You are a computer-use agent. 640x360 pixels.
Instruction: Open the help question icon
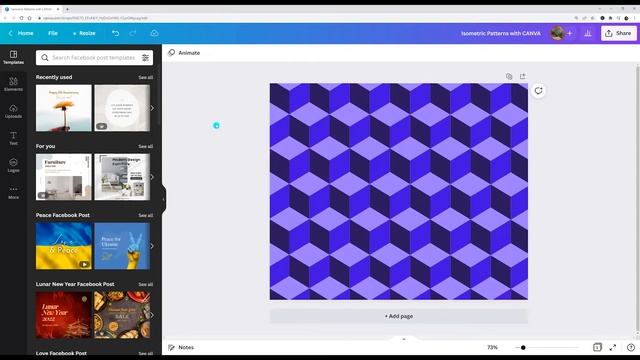click(x=631, y=347)
